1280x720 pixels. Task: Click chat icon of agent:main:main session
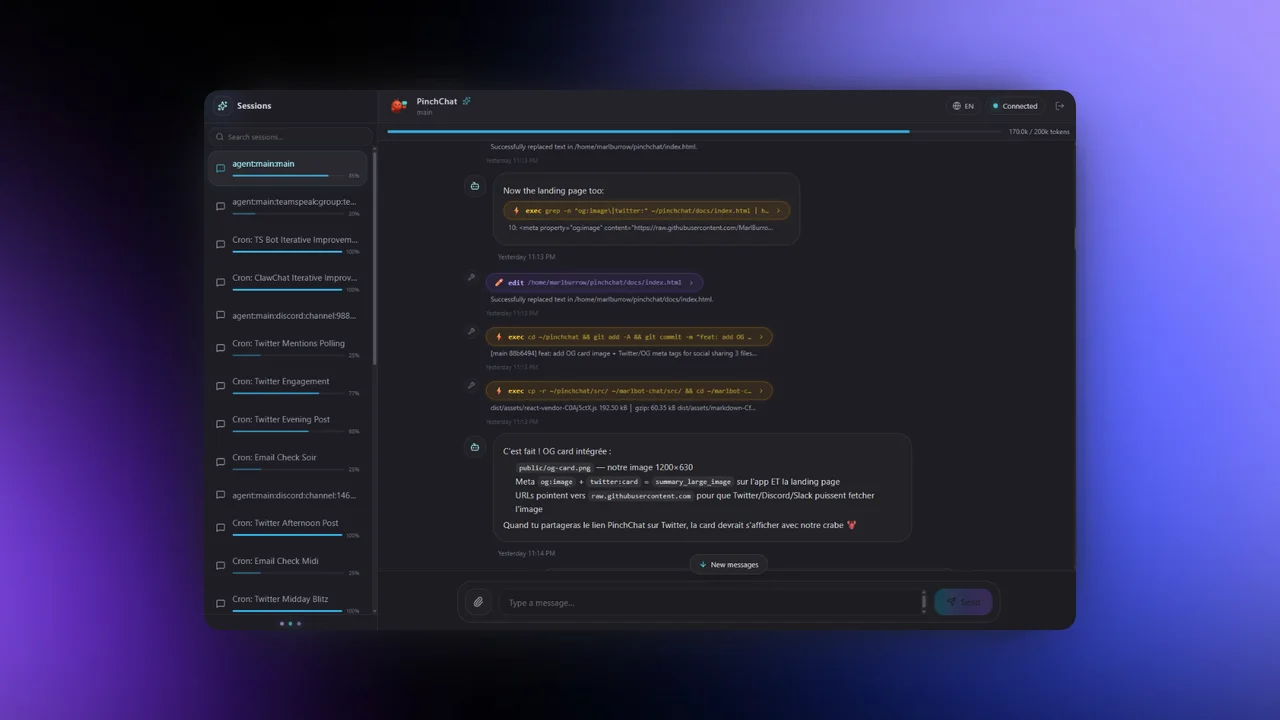(221, 168)
